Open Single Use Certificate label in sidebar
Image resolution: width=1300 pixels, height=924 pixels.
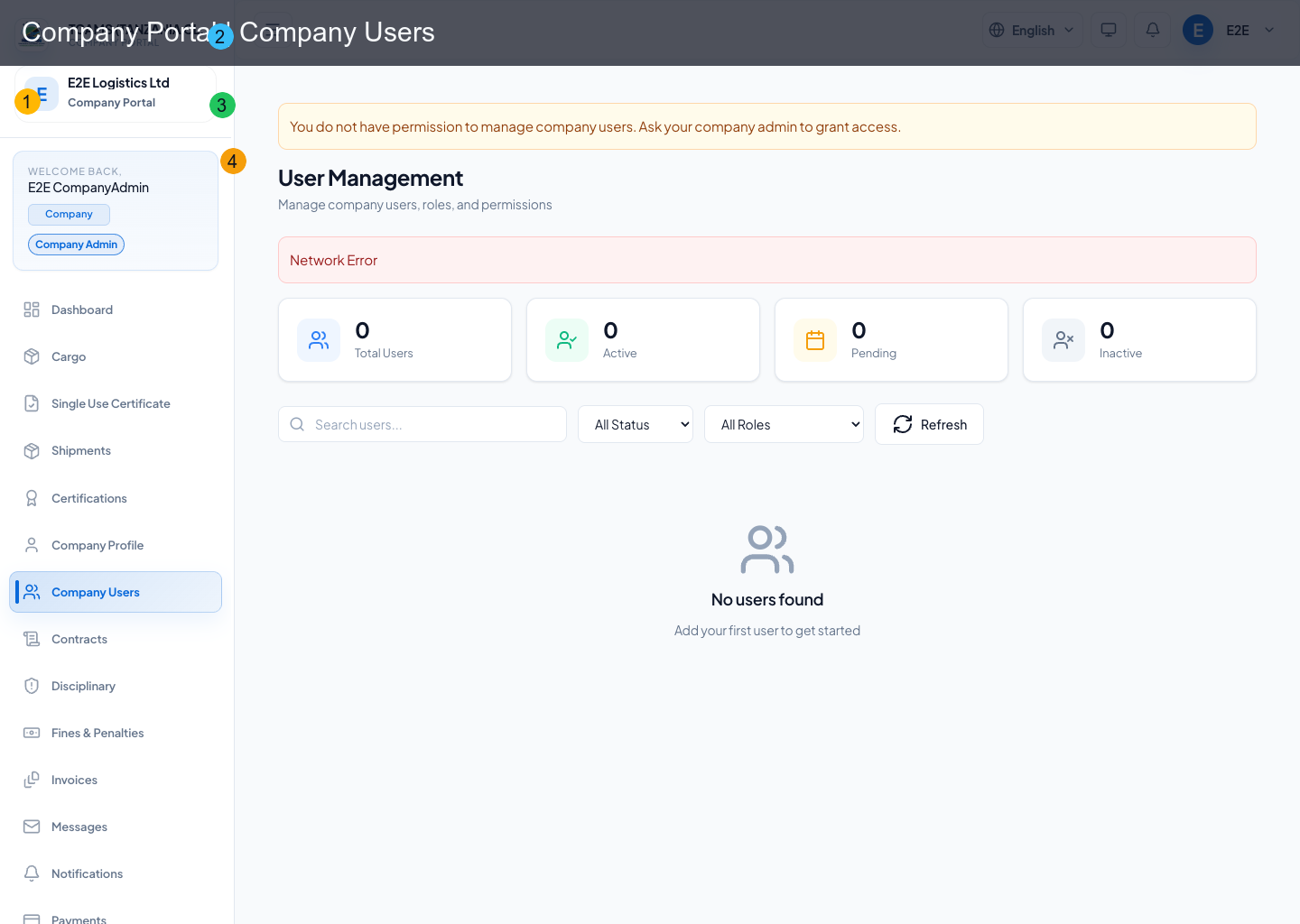[x=111, y=403]
